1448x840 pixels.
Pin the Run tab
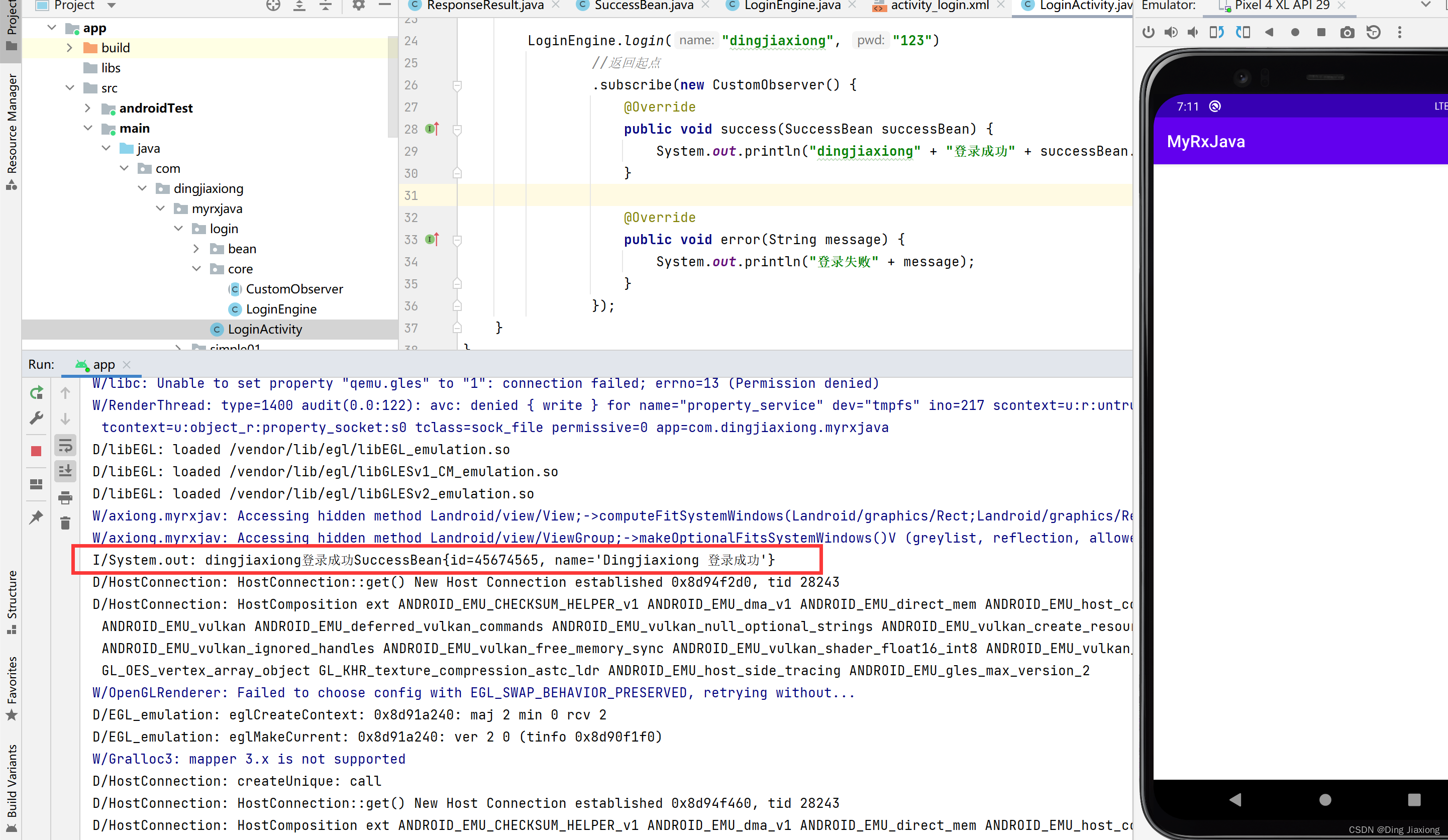point(36,517)
